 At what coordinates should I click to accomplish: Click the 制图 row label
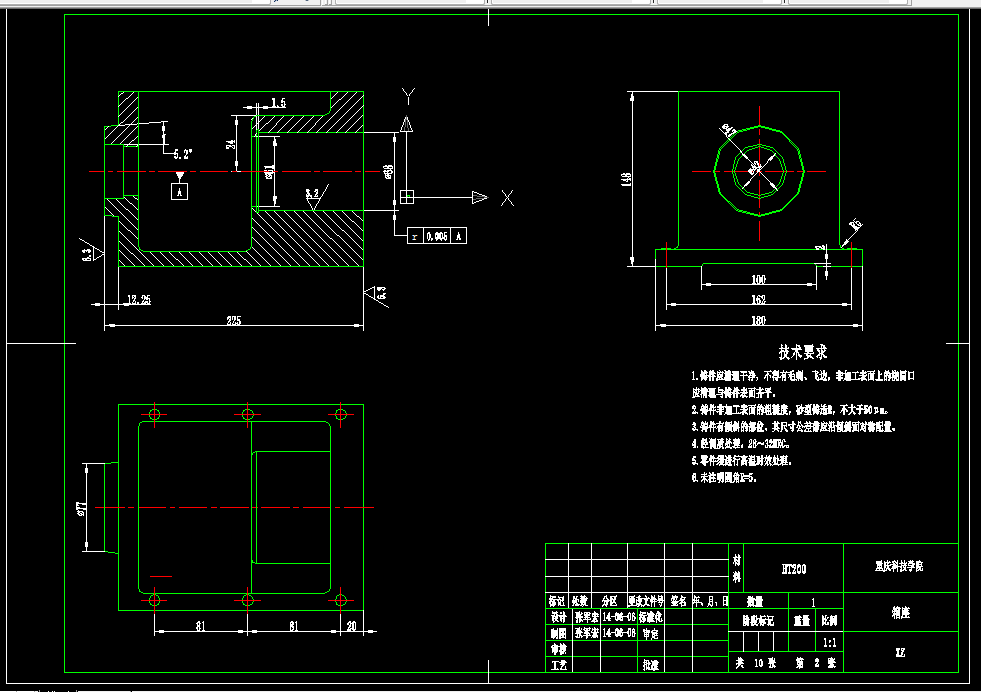coord(559,633)
